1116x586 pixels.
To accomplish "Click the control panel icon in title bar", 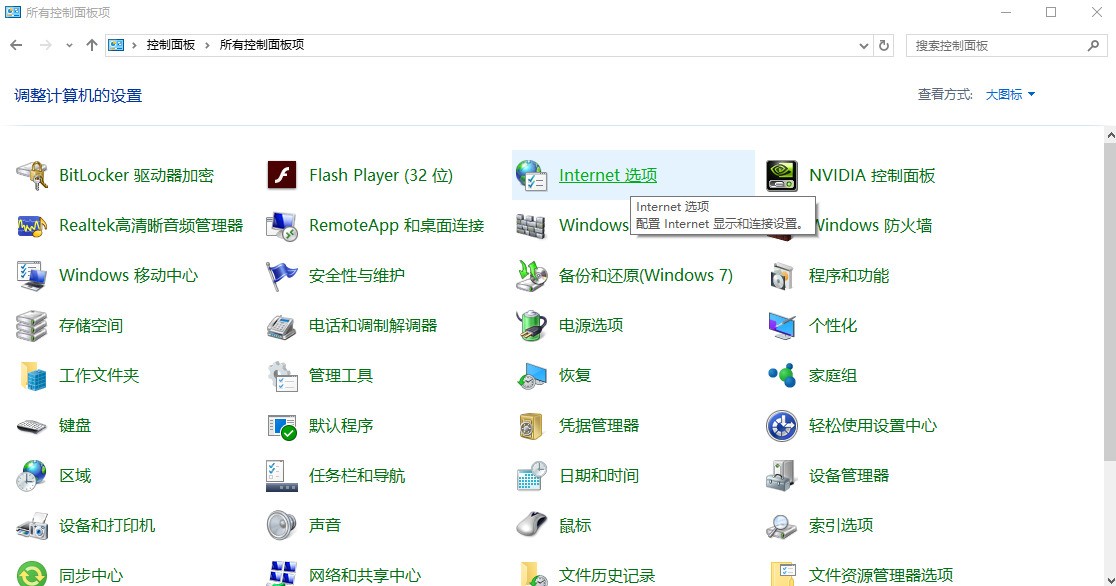I will [x=13, y=12].
